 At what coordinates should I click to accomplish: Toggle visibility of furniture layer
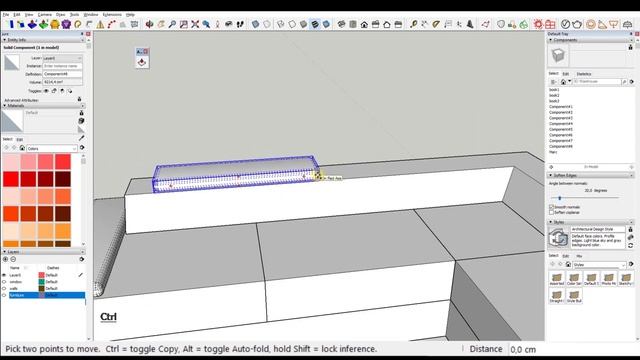tap(4, 295)
